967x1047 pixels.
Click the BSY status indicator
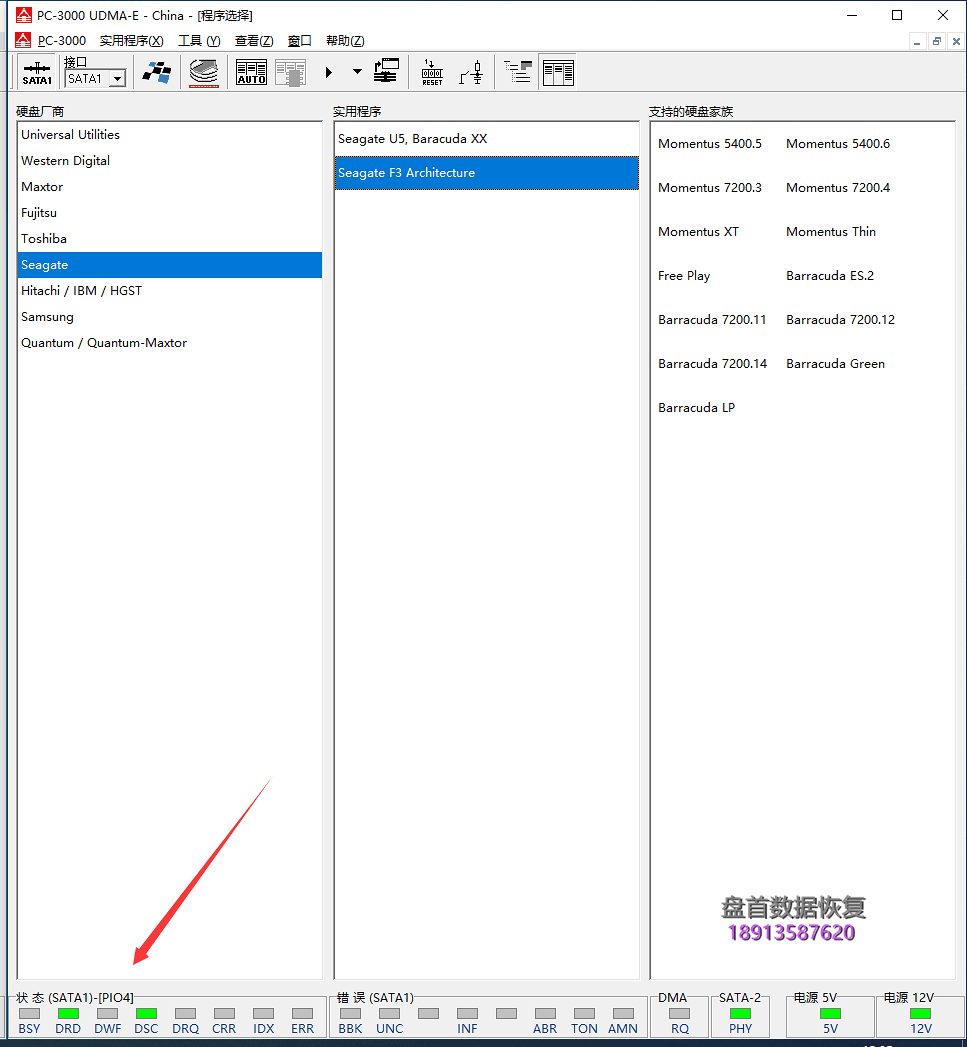(x=29, y=1014)
